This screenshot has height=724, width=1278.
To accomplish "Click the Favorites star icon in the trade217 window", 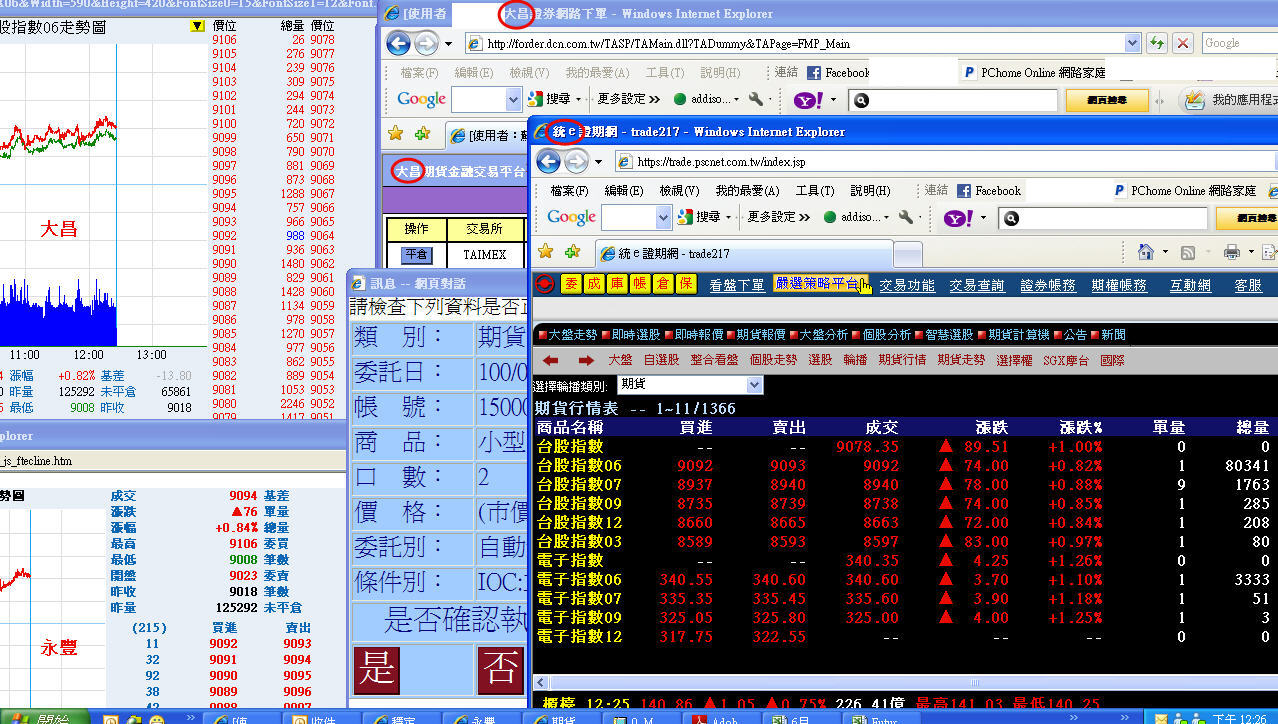I will 545,251.
